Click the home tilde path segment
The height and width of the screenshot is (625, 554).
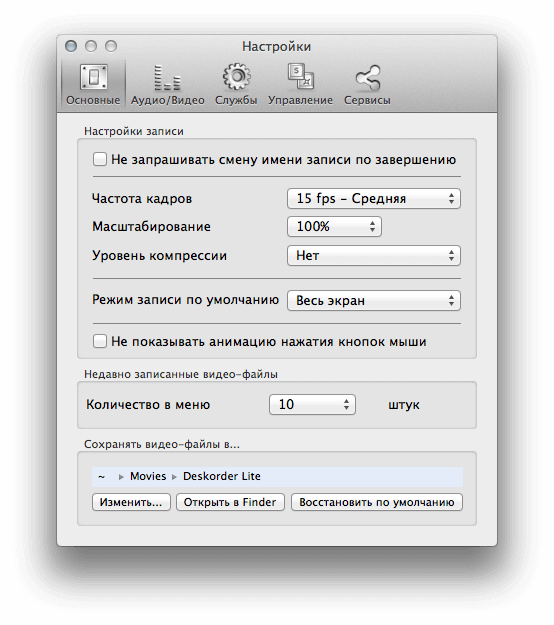[x=102, y=477]
